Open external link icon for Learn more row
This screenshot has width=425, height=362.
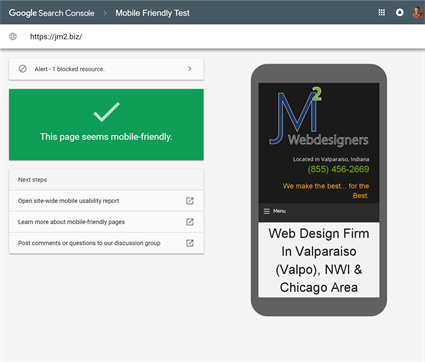[x=190, y=222]
